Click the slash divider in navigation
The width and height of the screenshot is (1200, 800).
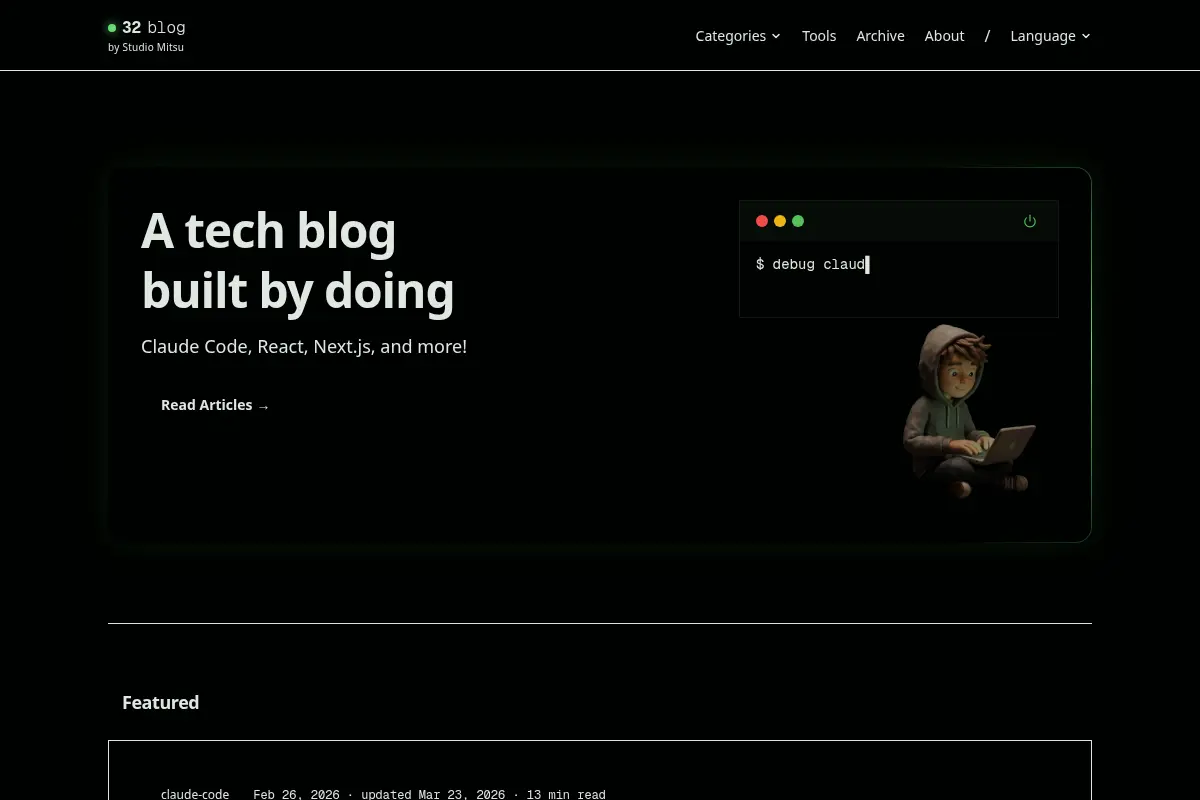point(987,36)
